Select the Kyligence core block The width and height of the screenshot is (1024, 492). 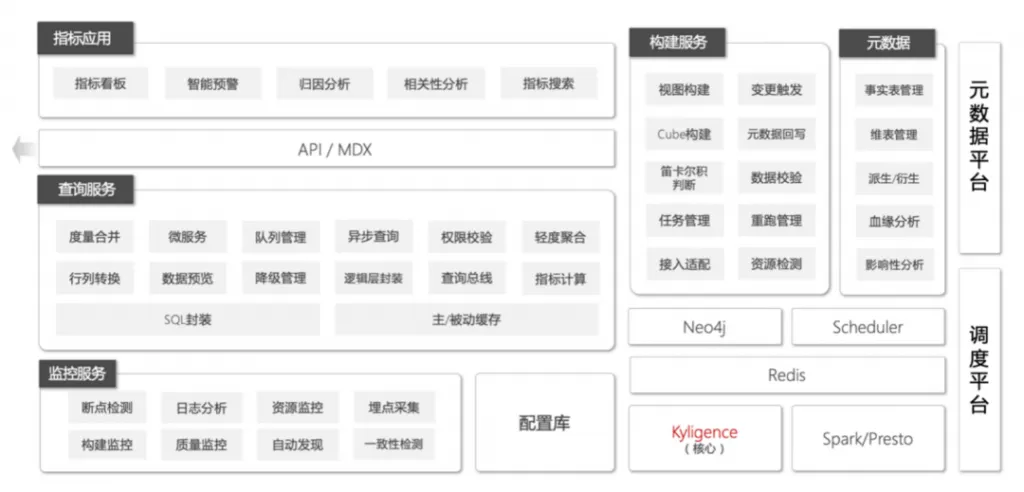tap(704, 438)
